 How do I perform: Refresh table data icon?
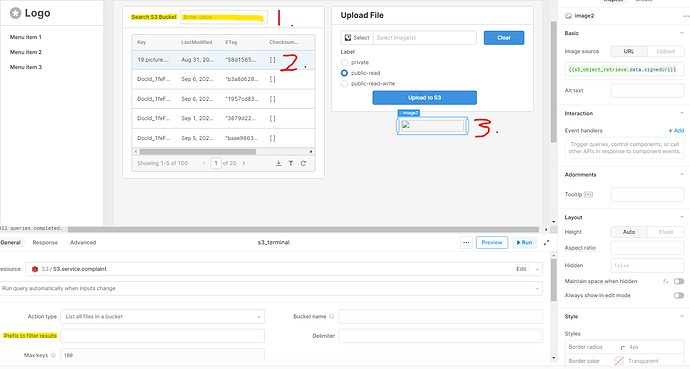coord(303,163)
